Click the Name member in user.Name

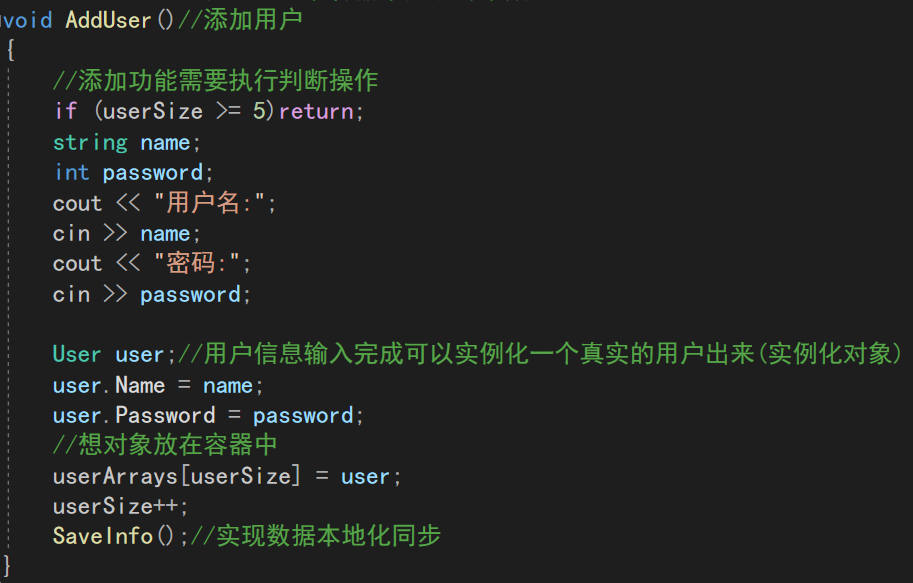[140, 385]
